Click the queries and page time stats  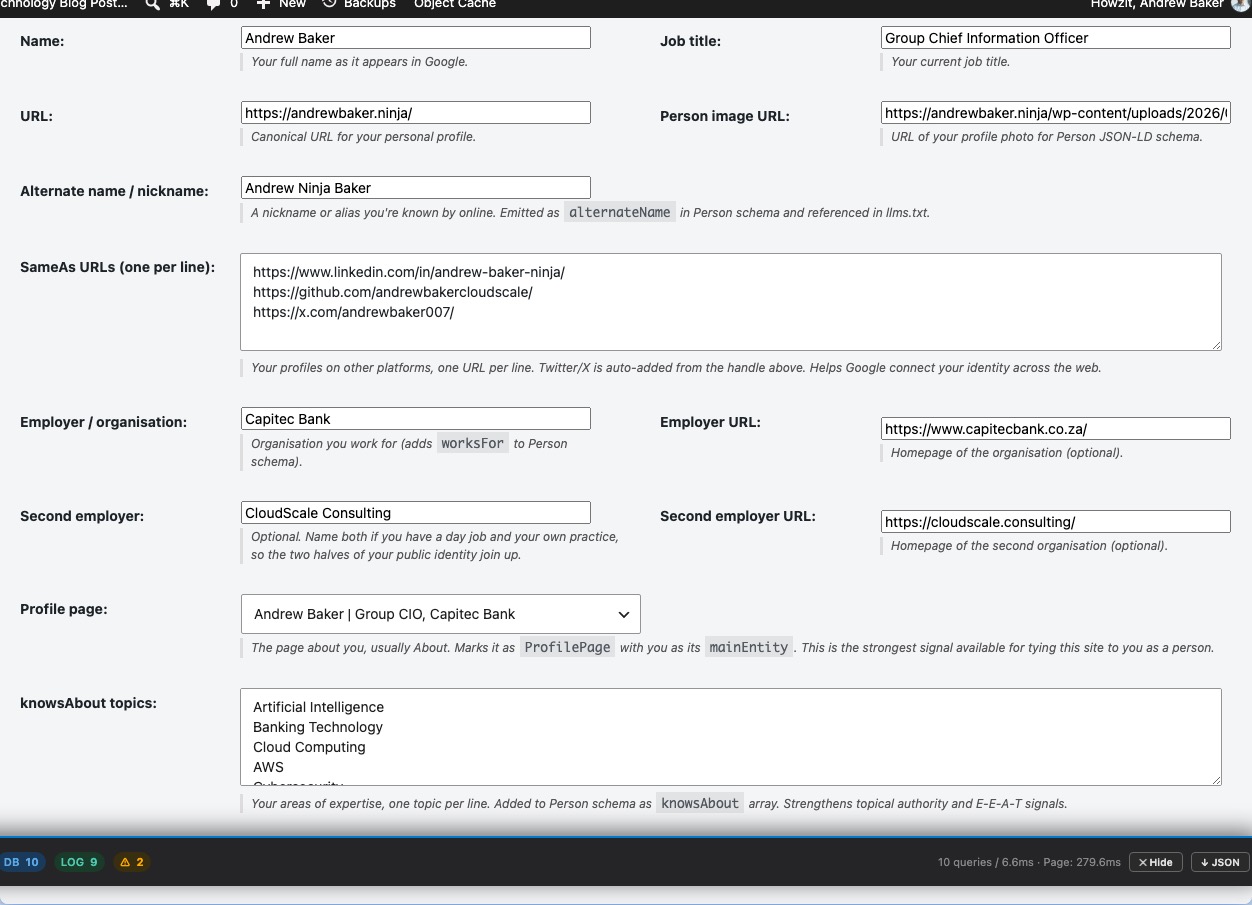pyautogui.click(x=1029, y=862)
